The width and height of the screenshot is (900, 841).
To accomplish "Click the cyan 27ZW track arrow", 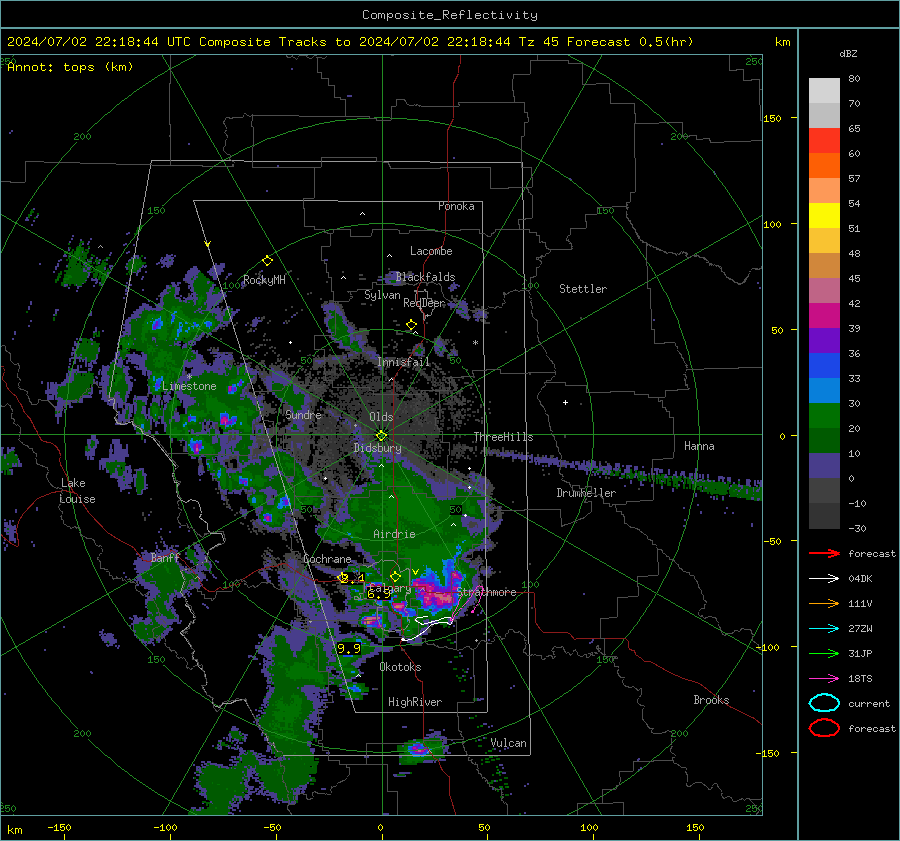I will [x=824, y=629].
